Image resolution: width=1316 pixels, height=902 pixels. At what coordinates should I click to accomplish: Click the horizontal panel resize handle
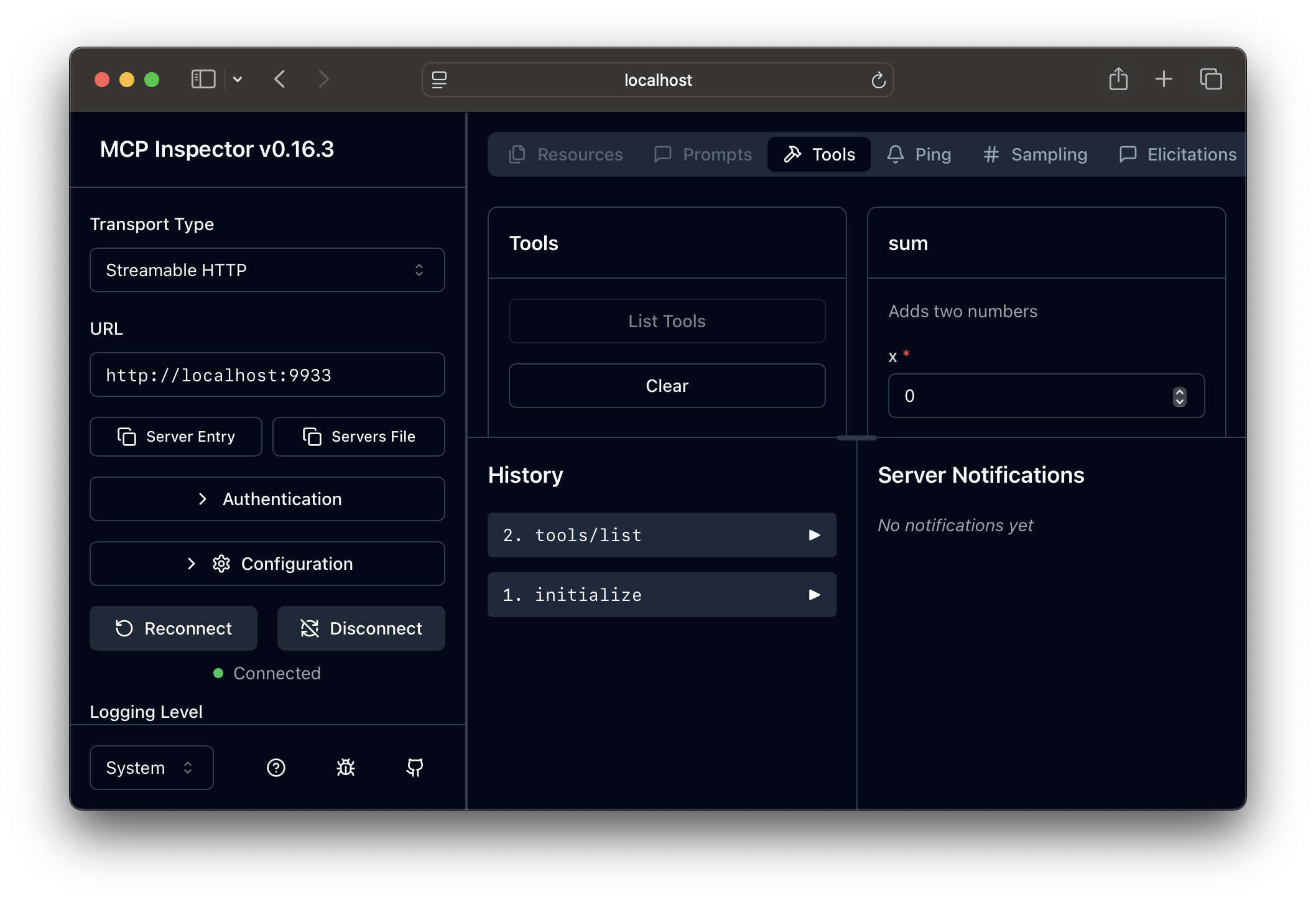(857, 438)
